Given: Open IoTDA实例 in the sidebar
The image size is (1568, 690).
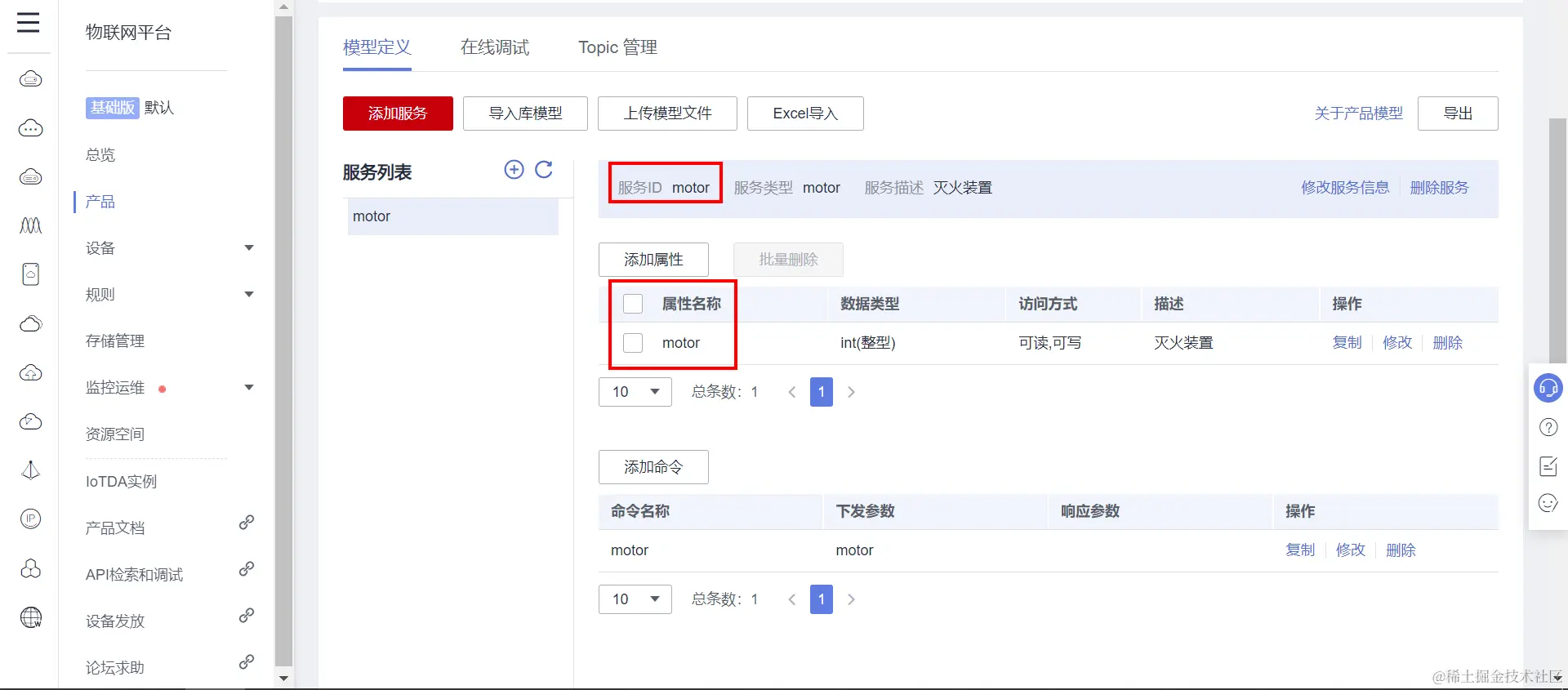Looking at the screenshot, I should click(x=121, y=482).
